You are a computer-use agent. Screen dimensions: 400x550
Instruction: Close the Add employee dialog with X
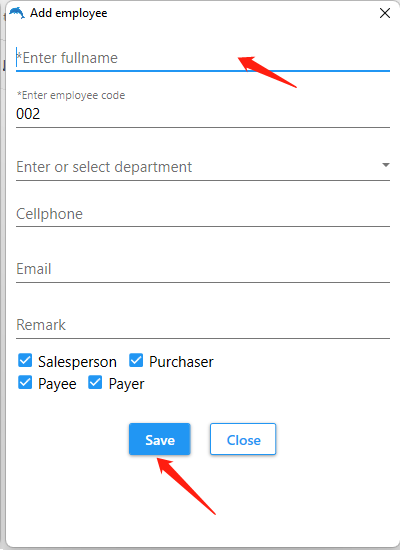pyautogui.click(x=385, y=13)
